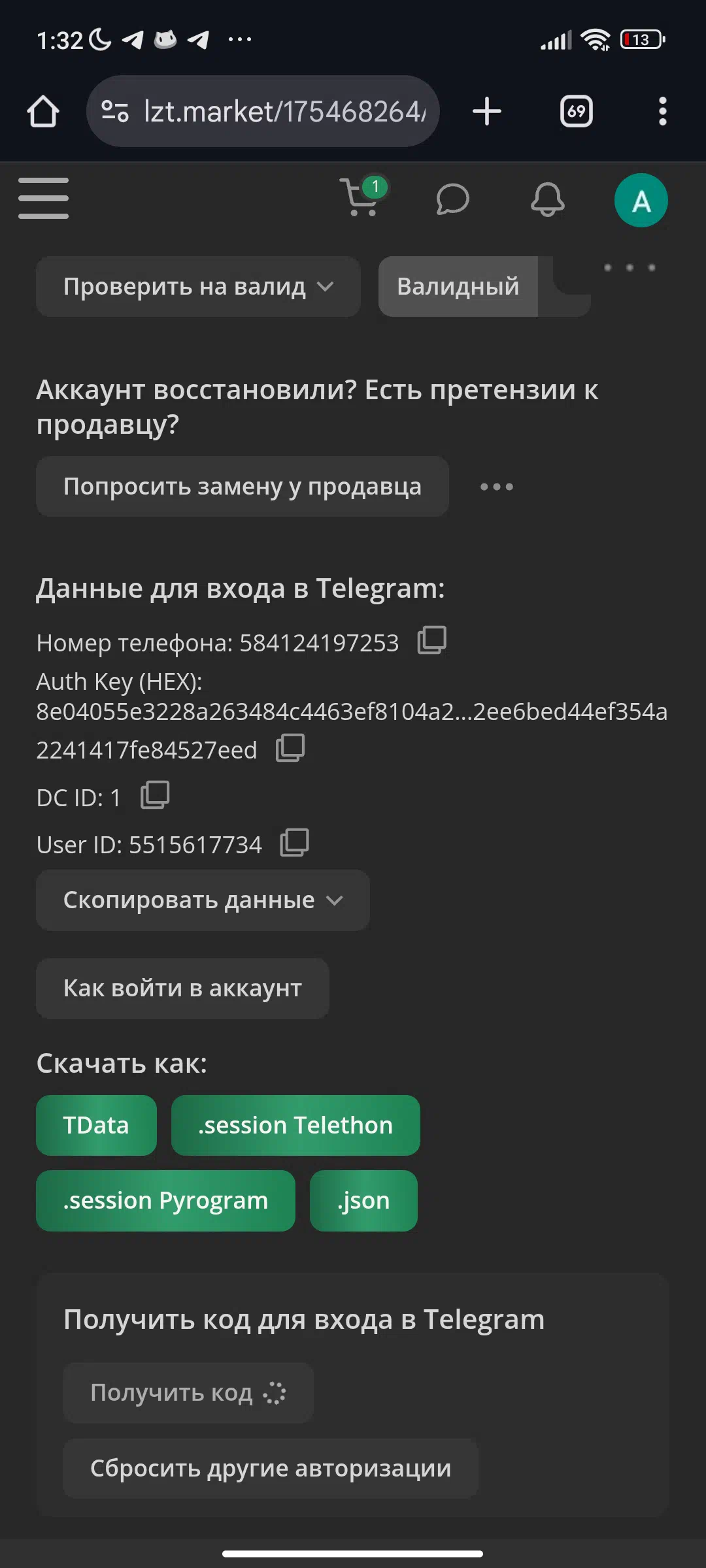The height and width of the screenshot is (1568, 706).
Task: Open the green profile avatar
Action: [x=641, y=200]
